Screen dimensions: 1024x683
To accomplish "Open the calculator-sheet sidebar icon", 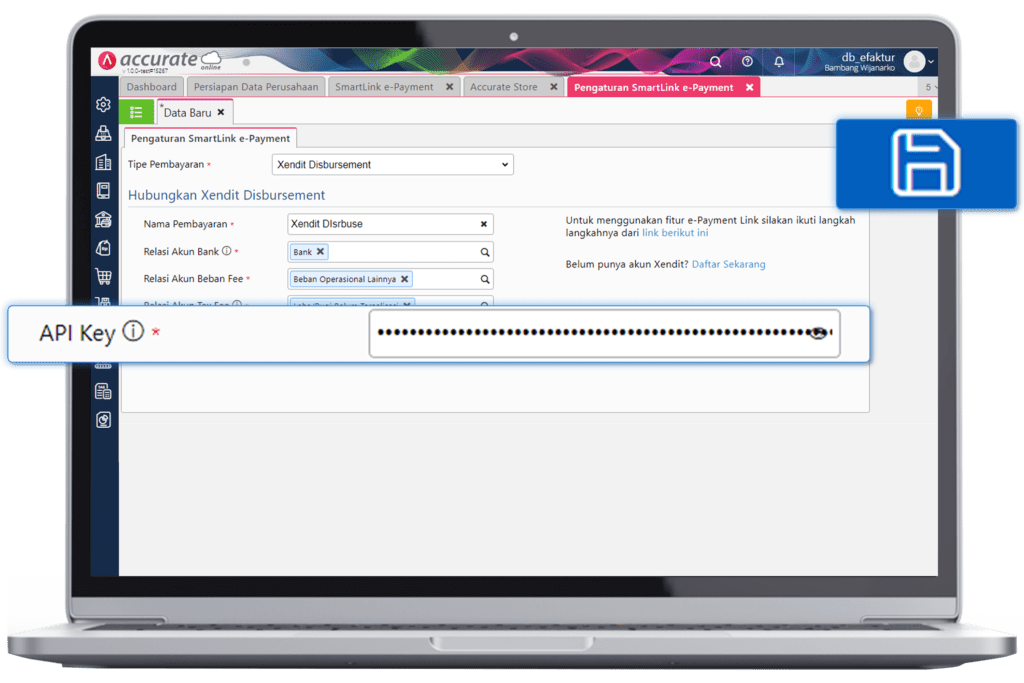I will [103, 391].
